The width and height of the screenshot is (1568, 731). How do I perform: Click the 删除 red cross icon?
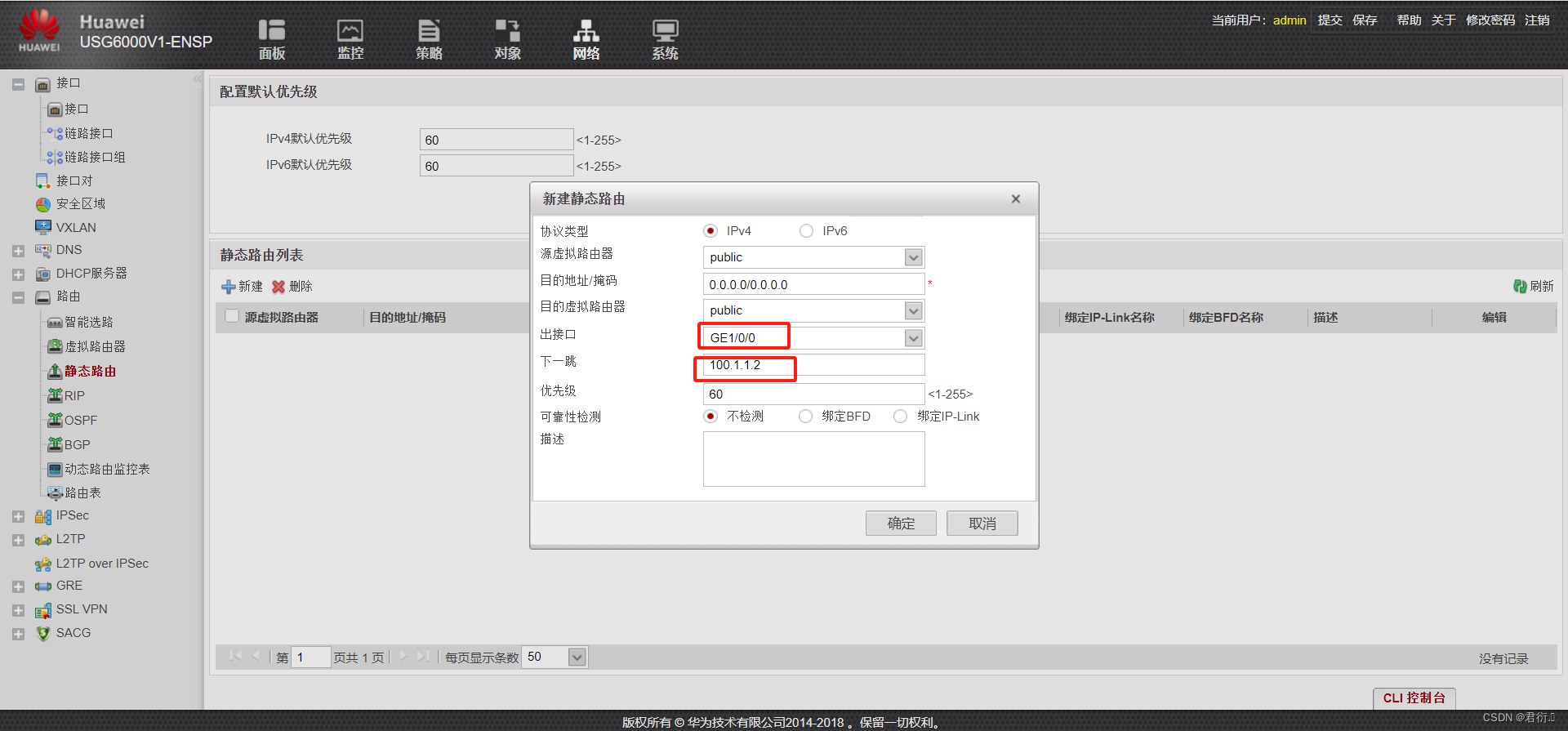tap(278, 287)
